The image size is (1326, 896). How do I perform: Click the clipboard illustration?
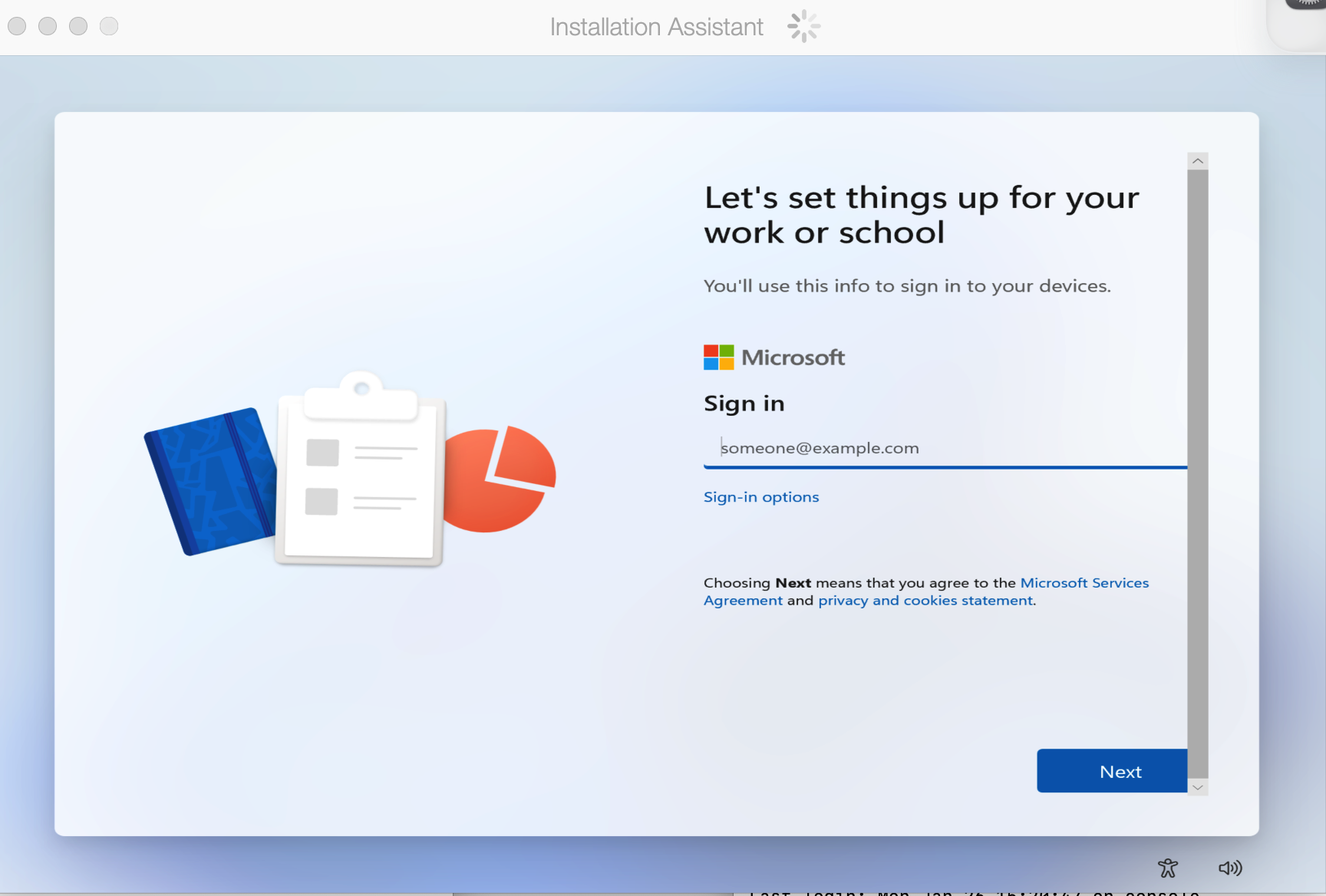click(x=361, y=469)
